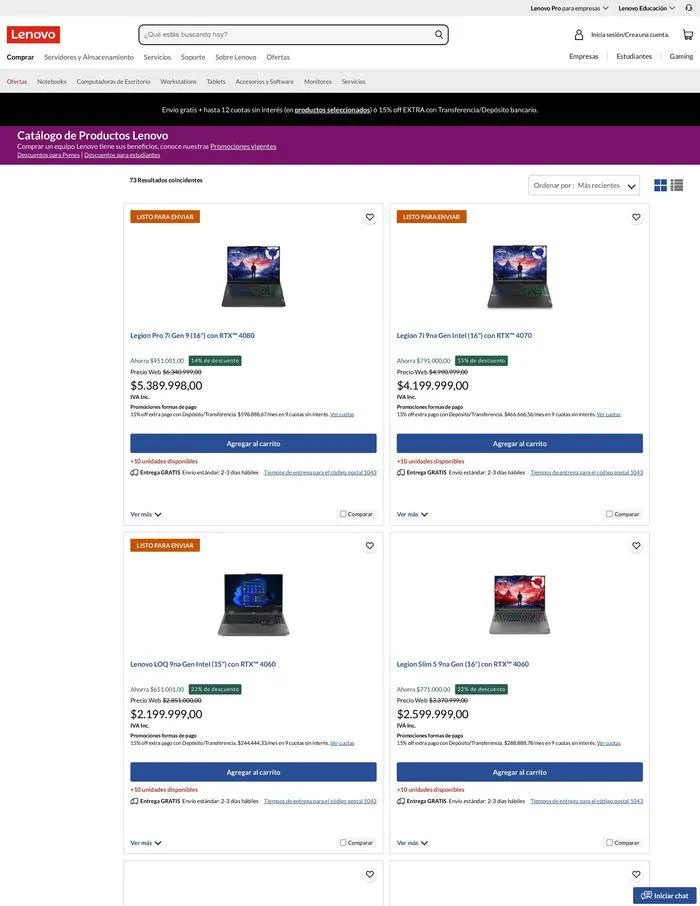Select the Workstations category

[178, 81]
